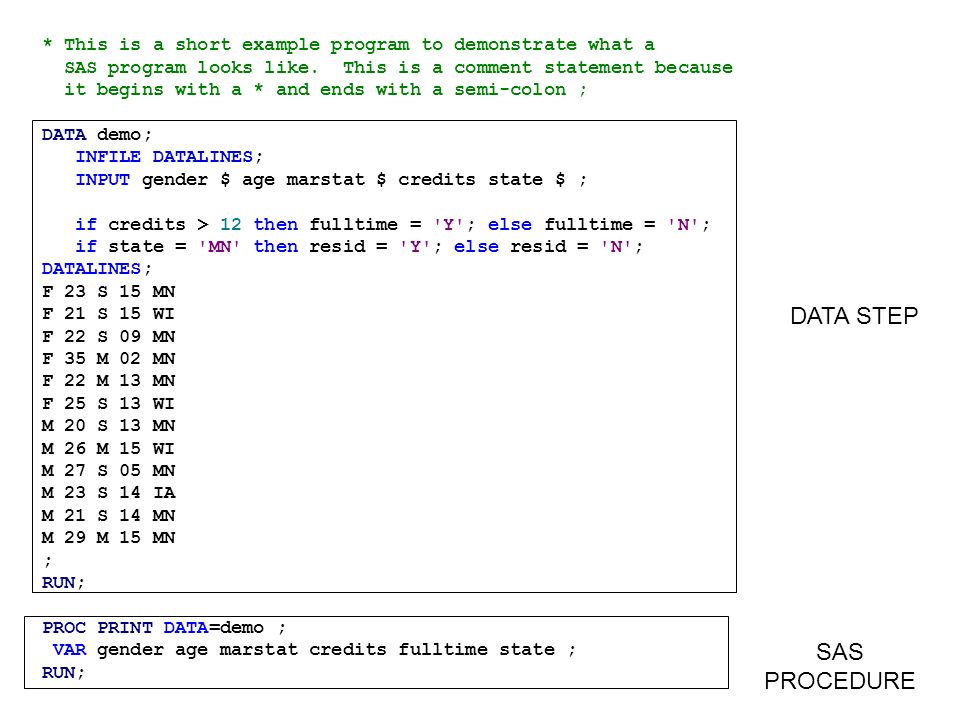Select data row 'M 23 S 14 IA'

coord(108,493)
